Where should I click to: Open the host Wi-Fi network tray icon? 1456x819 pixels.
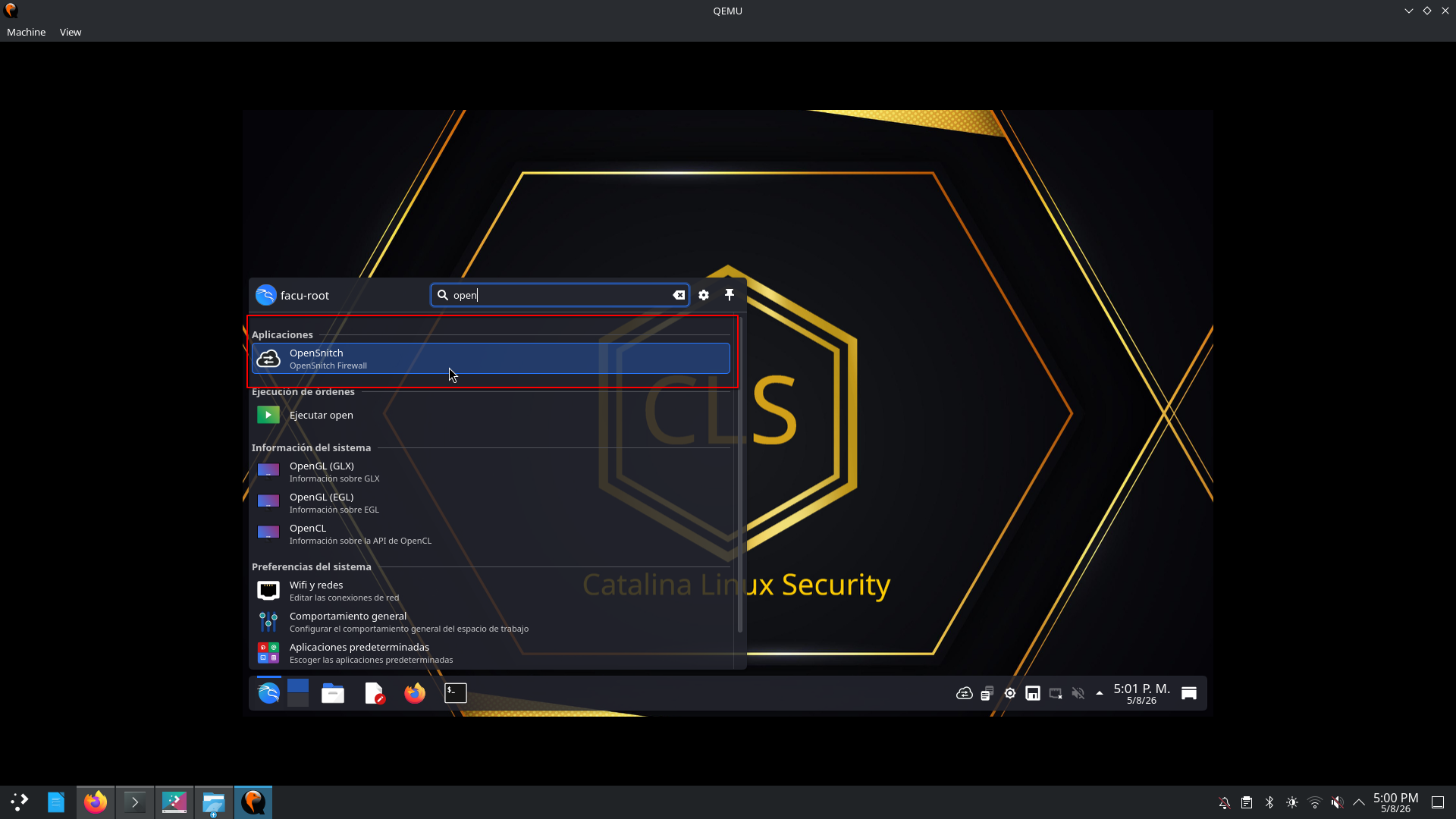(1315, 802)
